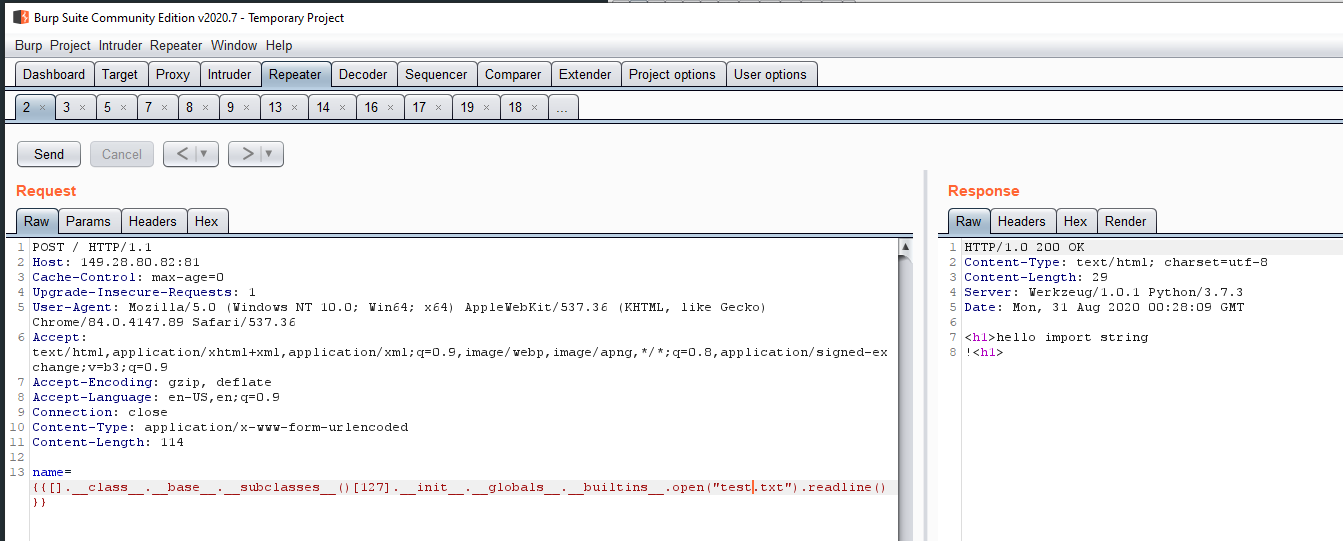1343x541 pixels.
Task: Switch to the Target tab
Action: (120, 74)
